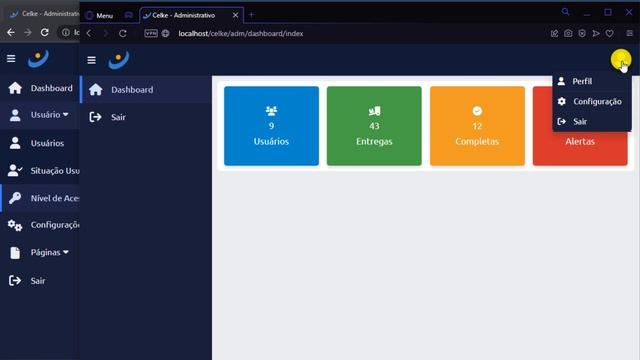Reload page in front browser
The width and height of the screenshot is (640, 360).
tap(122, 33)
